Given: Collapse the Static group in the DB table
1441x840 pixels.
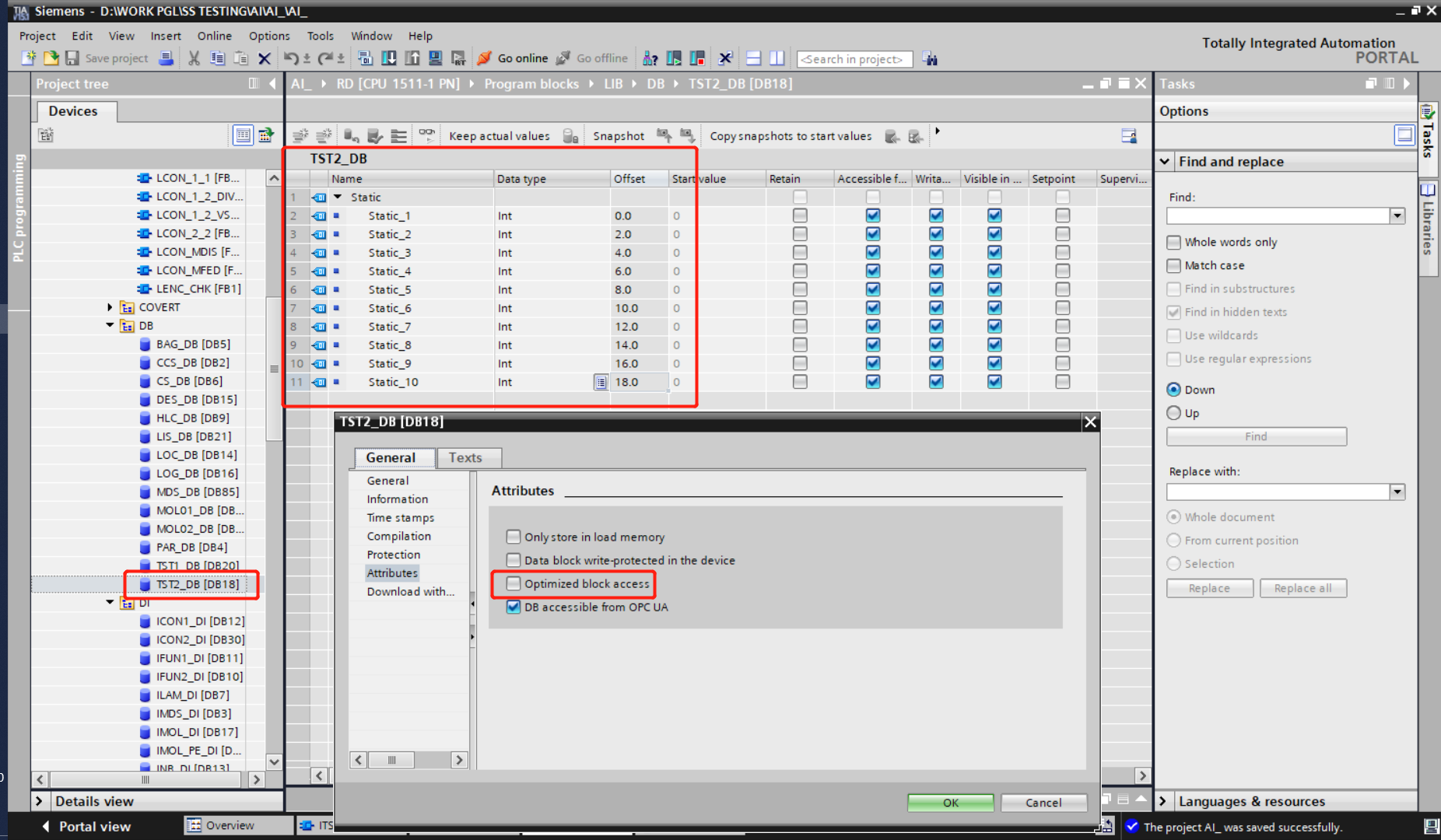Looking at the screenshot, I should tap(338, 198).
